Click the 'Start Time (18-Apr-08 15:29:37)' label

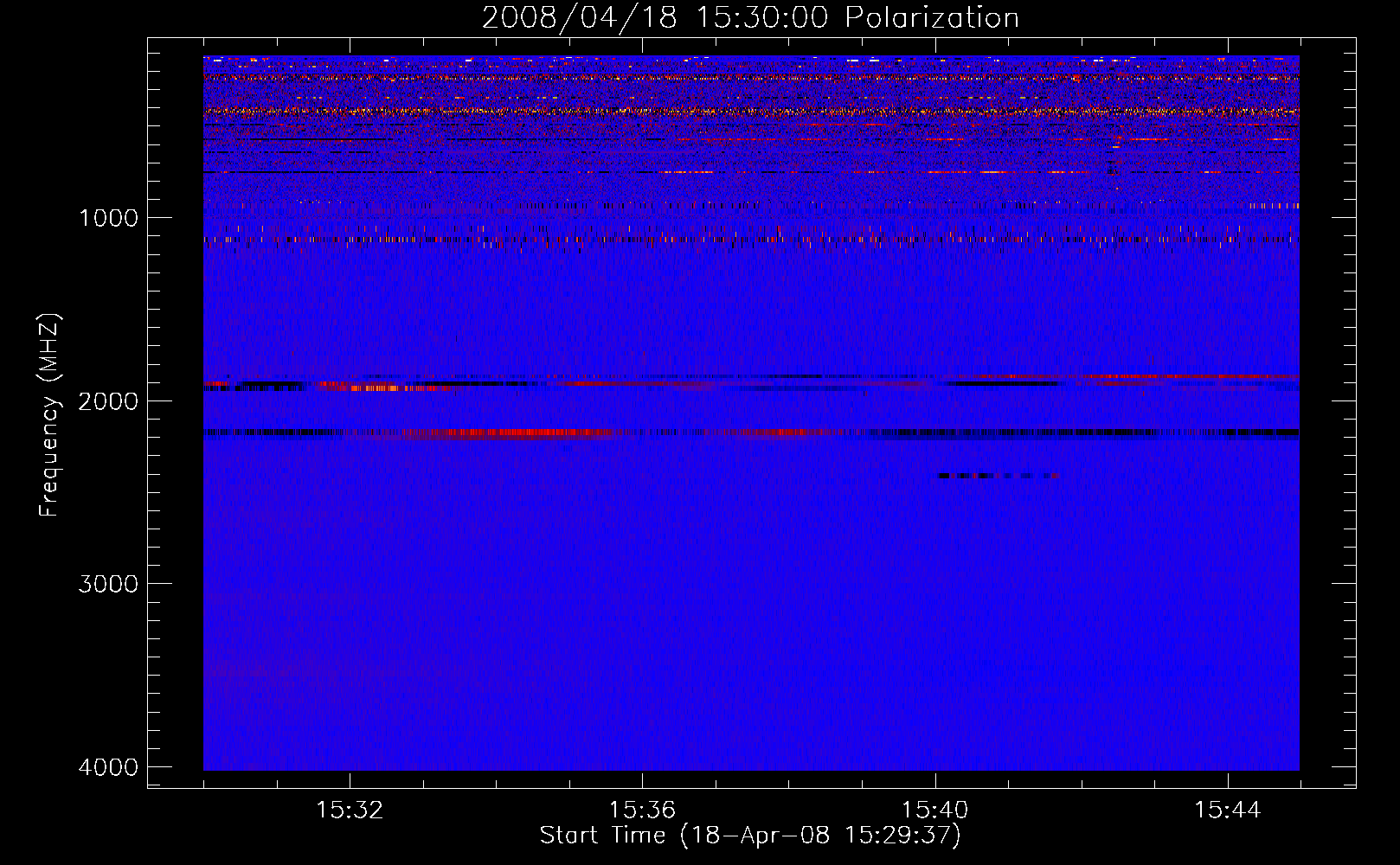click(x=750, y=836)
